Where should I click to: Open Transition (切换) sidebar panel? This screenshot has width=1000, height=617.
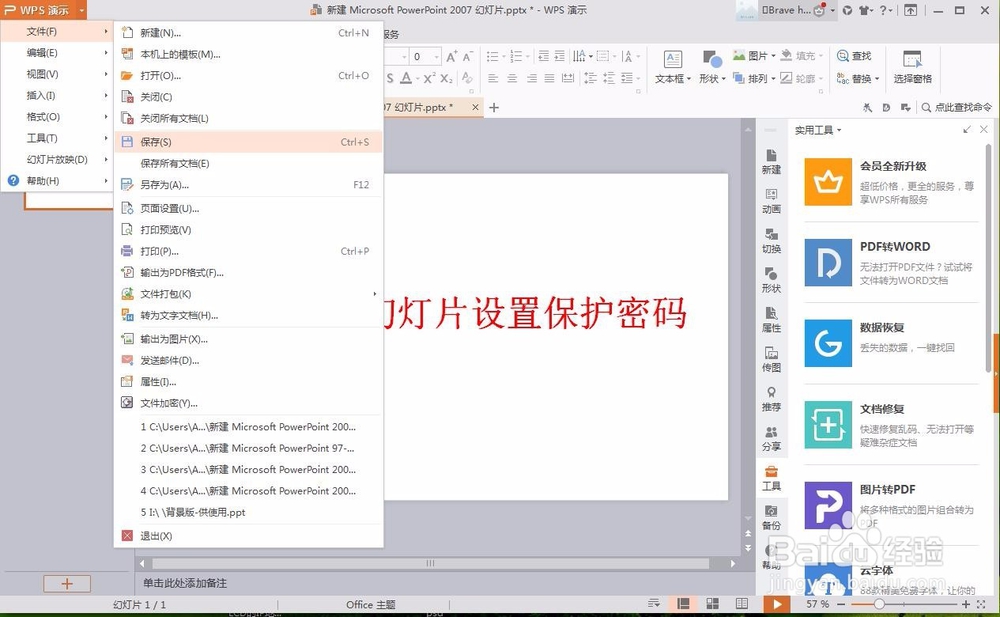tap(771, 241)
